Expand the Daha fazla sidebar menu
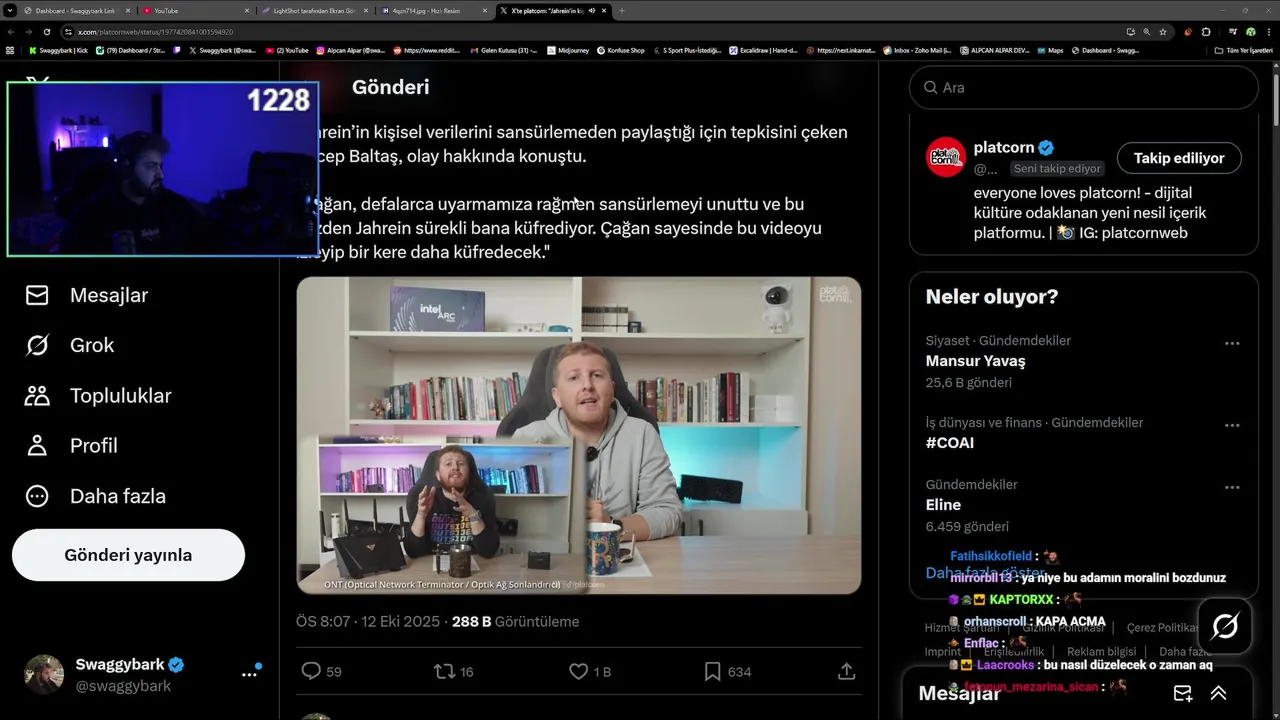The width and height of the screenshot is (1280, 720). pyautogui.click(x=95, y=496)
